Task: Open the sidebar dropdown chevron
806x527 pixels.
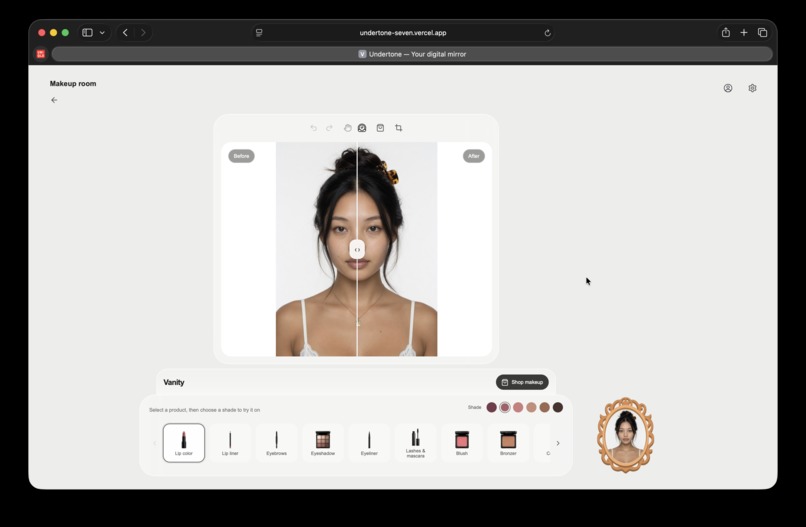Action: click(x=102, y=32)
